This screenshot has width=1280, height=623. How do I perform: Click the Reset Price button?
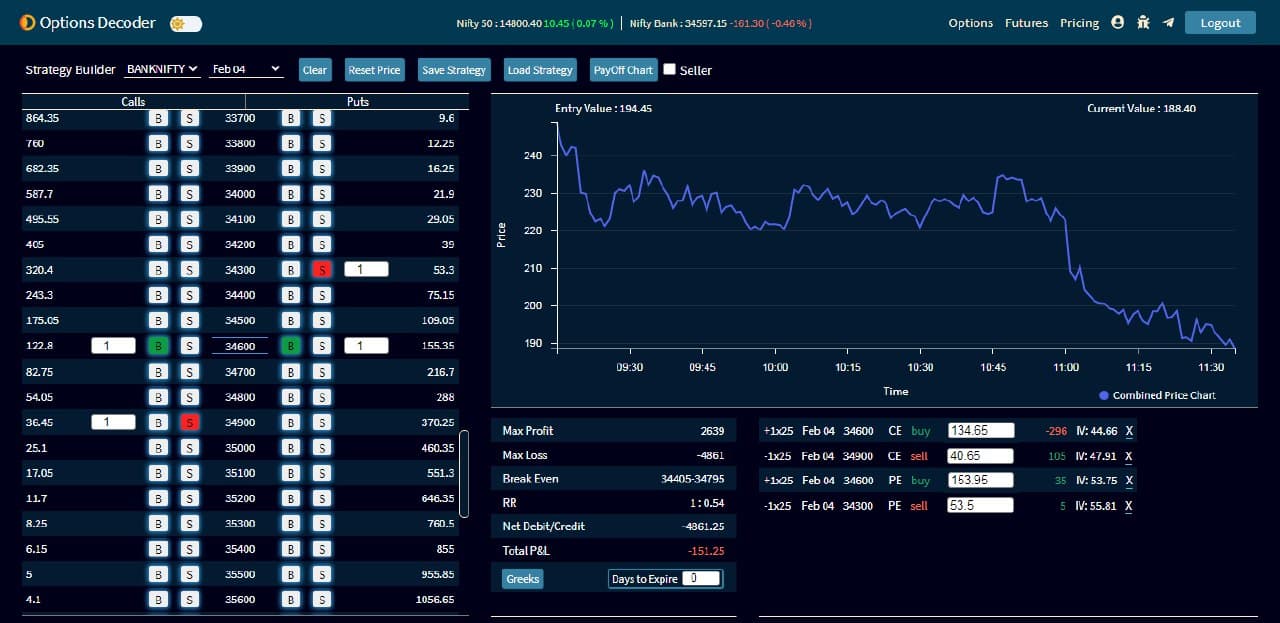pyautogui.click(x=374, y=69)
